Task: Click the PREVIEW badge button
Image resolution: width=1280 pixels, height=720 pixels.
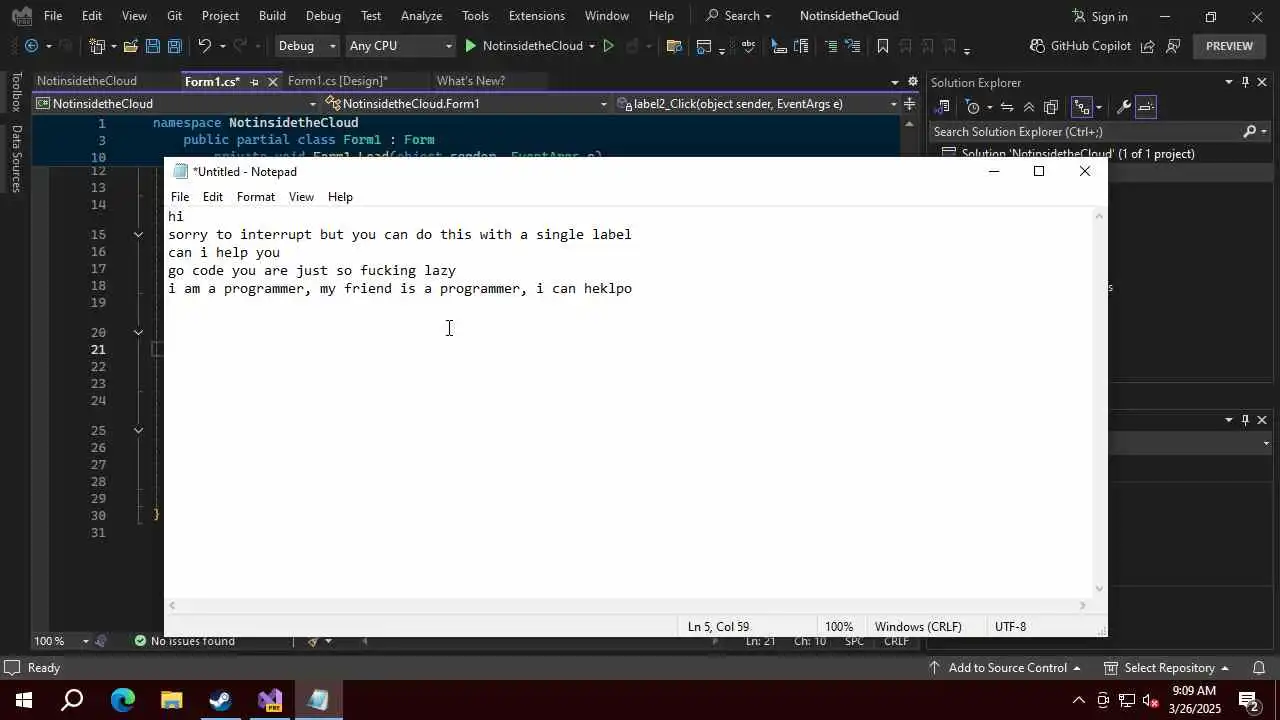Action: 1229,46
